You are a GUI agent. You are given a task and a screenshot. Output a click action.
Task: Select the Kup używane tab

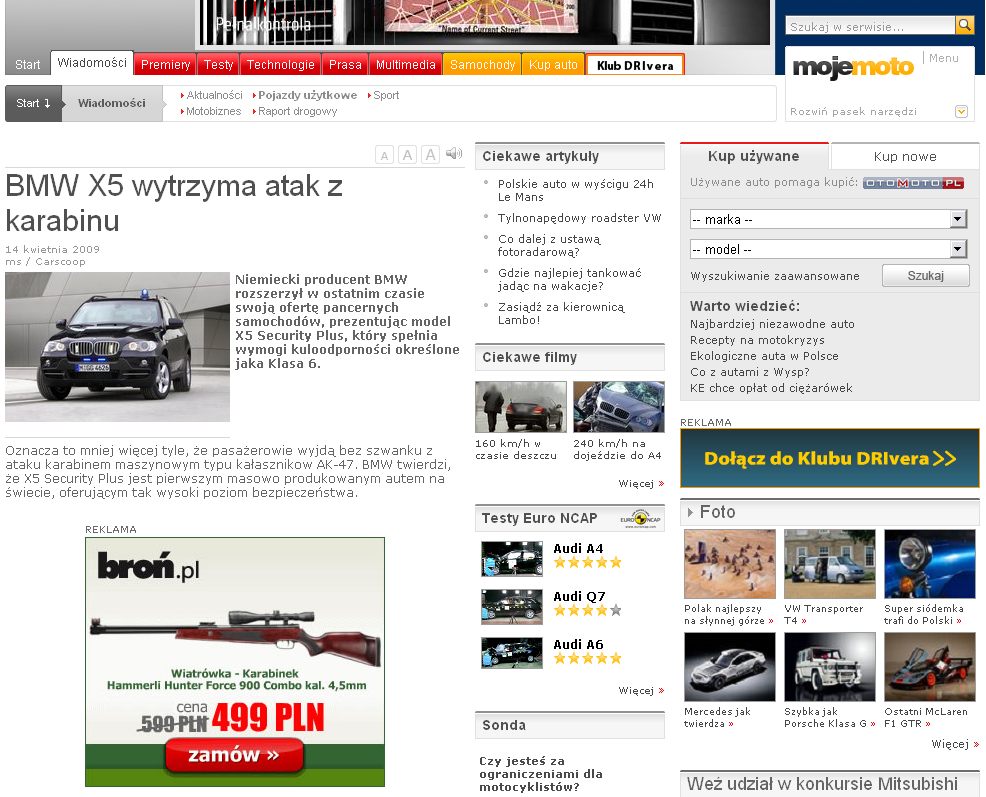point(753,156)
